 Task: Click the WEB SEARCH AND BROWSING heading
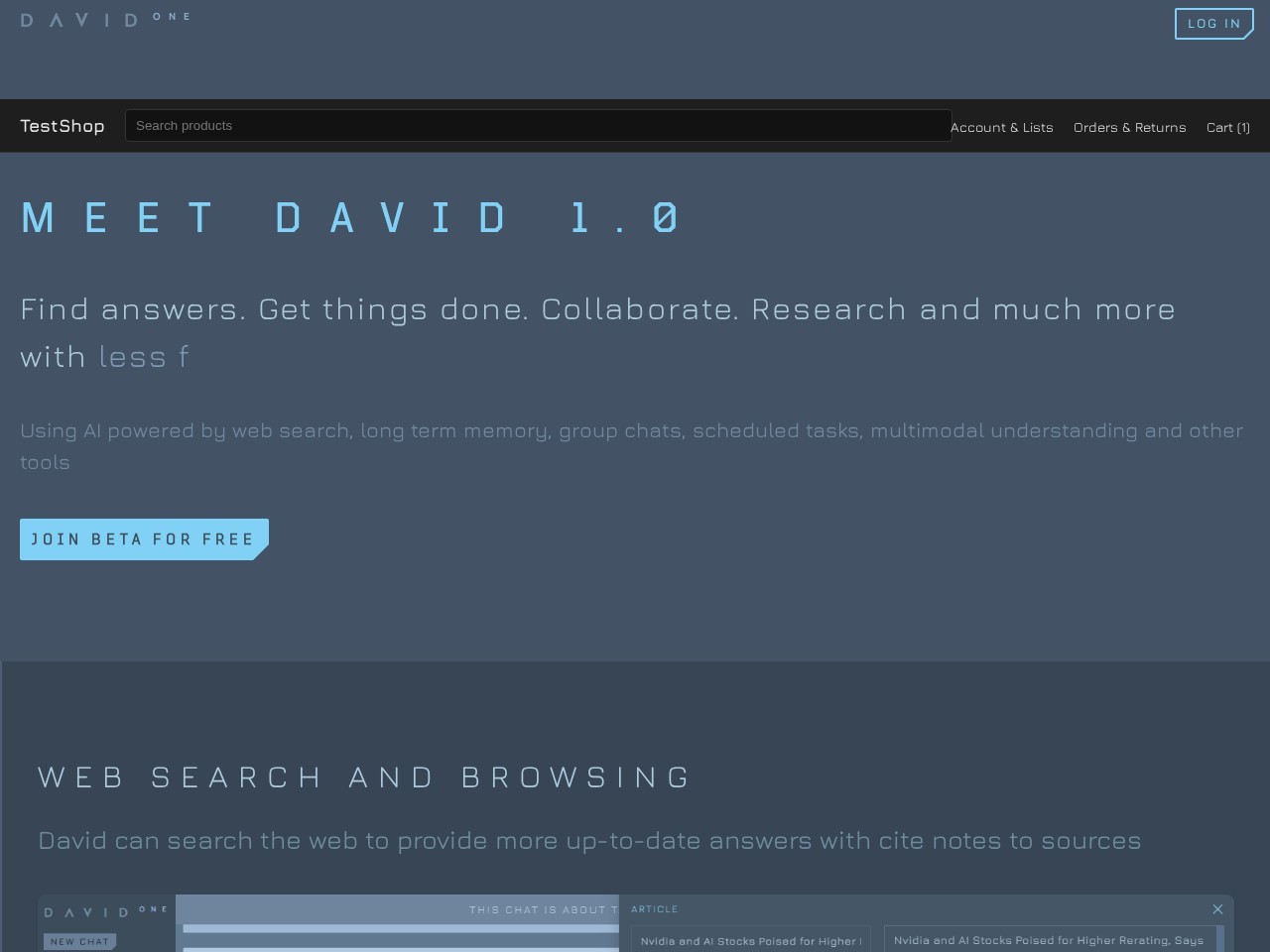[x=364, y=776]
